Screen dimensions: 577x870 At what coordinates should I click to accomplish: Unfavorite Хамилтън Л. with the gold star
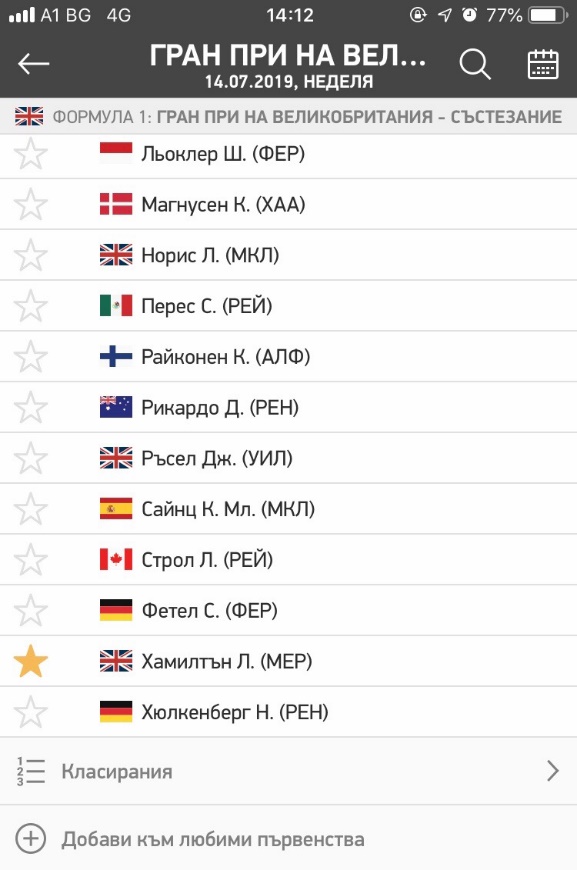click(x=31, y=661)
